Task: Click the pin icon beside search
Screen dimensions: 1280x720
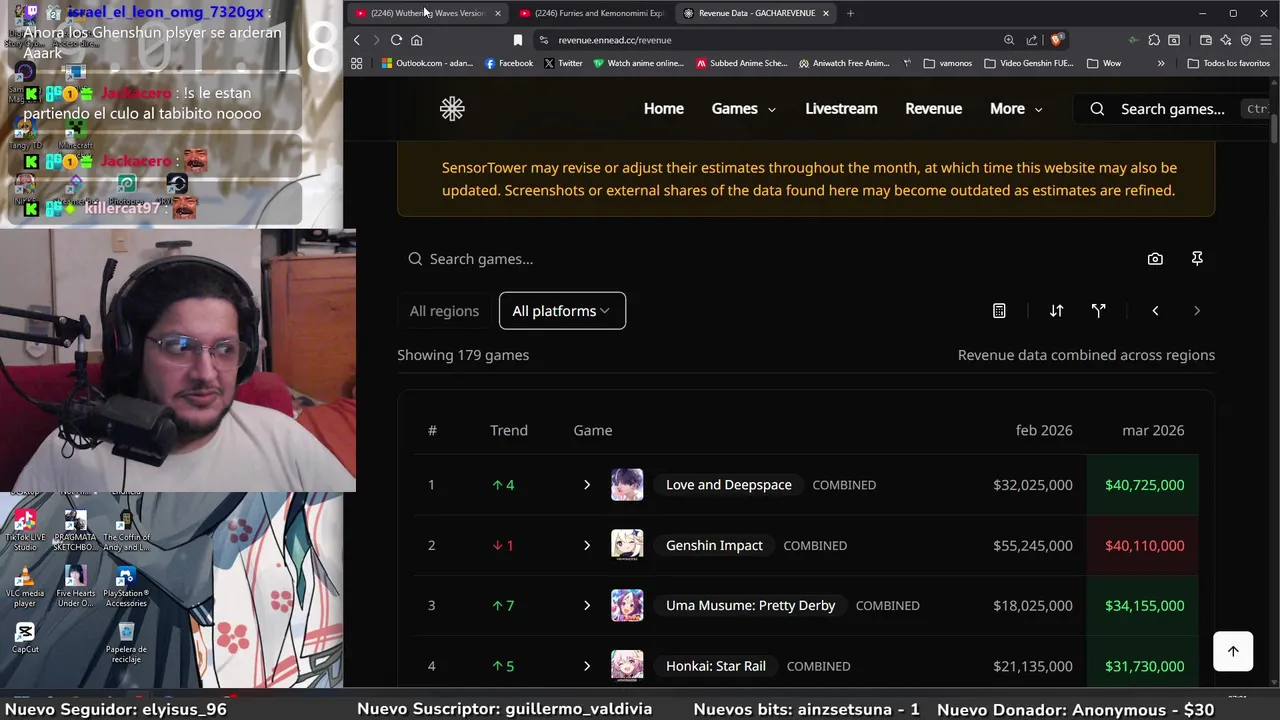Action: pyautogui.click(x=1197, y=259)
